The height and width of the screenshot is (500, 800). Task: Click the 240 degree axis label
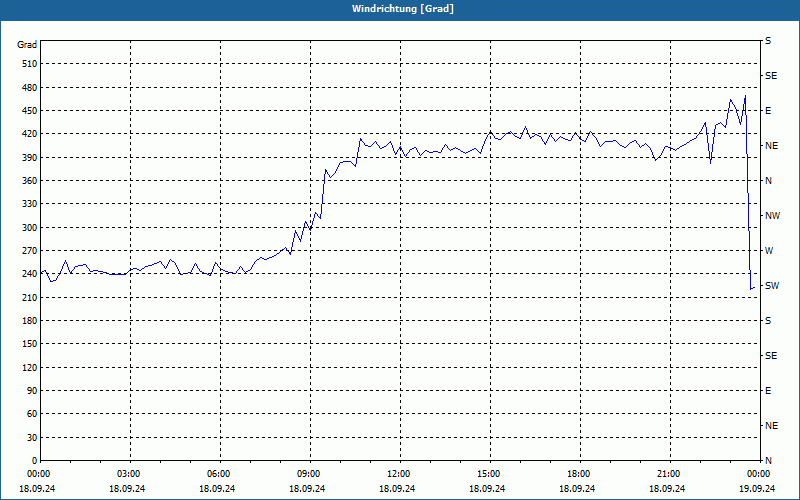pos(30,274)
